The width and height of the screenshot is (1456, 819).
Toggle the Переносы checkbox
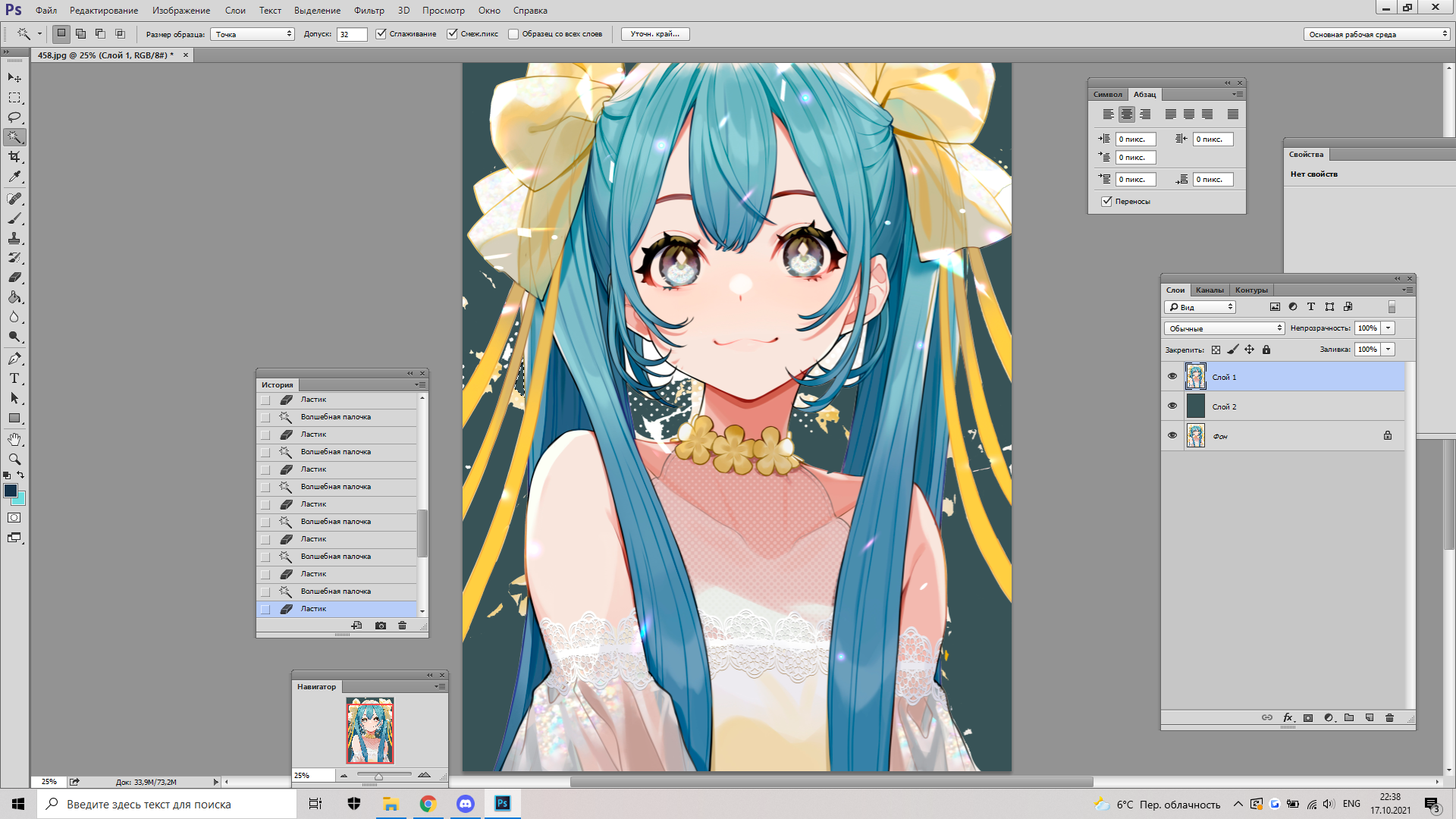point(1106,202)
